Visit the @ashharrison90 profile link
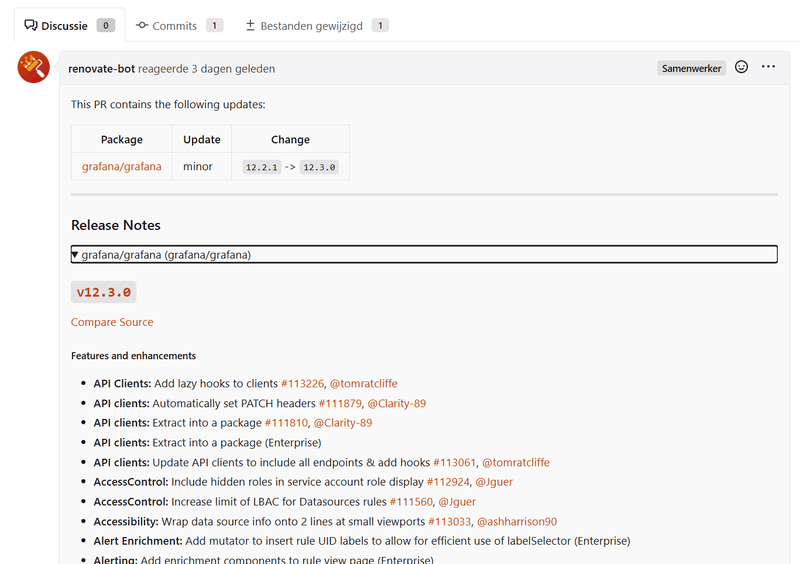This screenshot has width=800, height=564. pyautogui.click(x=516, y=521)
